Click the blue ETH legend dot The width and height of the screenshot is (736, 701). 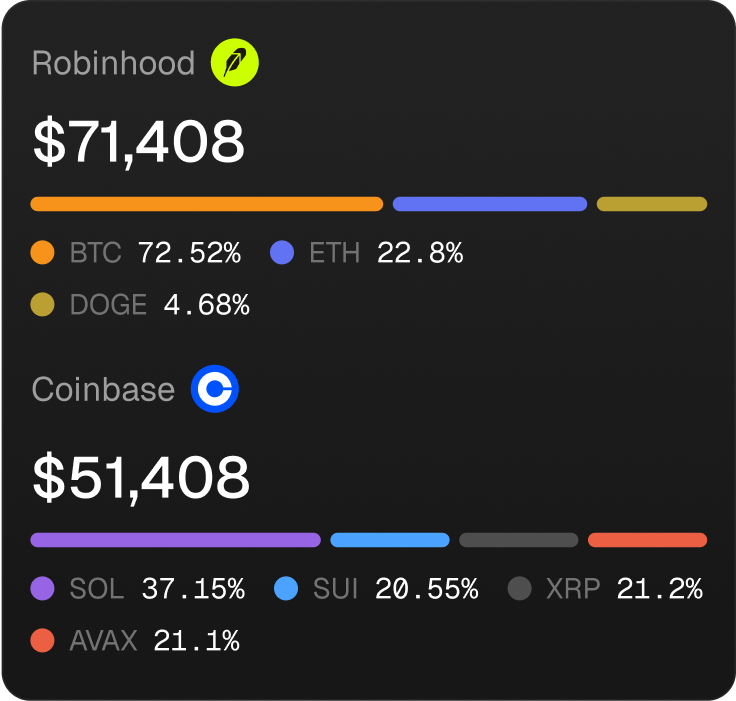tap(282, 253)
